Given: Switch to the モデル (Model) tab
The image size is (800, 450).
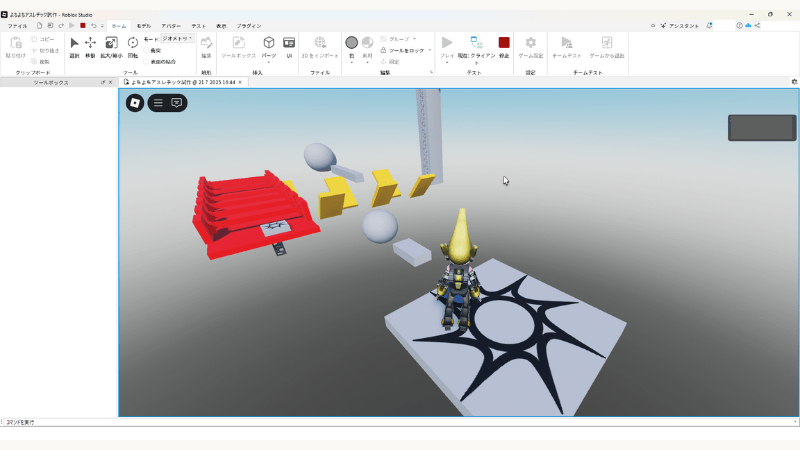Looking at the screenshot, I should pyautogui.click(x=144, y=26).
